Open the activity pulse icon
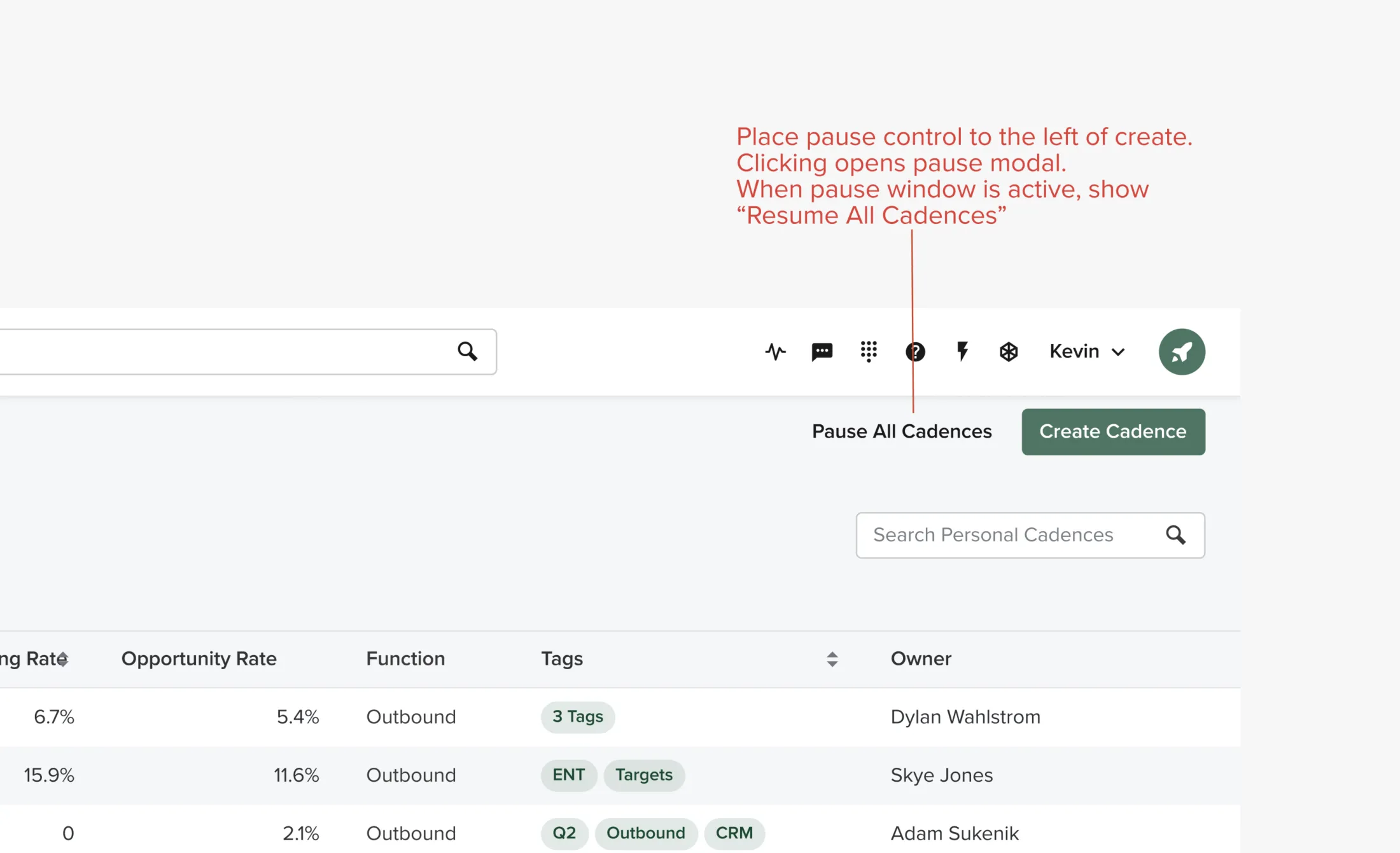 point(775,352)
